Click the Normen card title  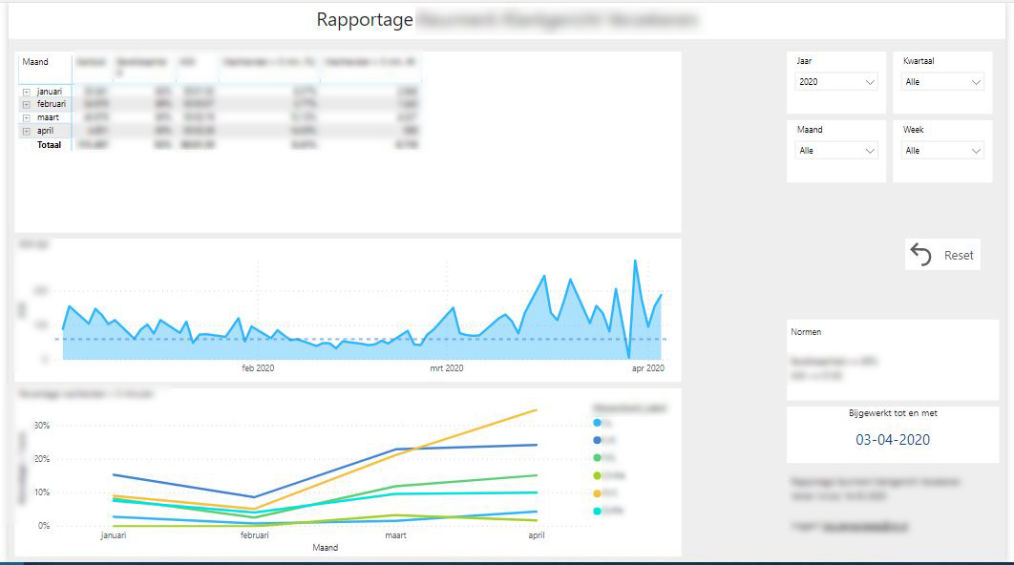[x=806, y=331]
